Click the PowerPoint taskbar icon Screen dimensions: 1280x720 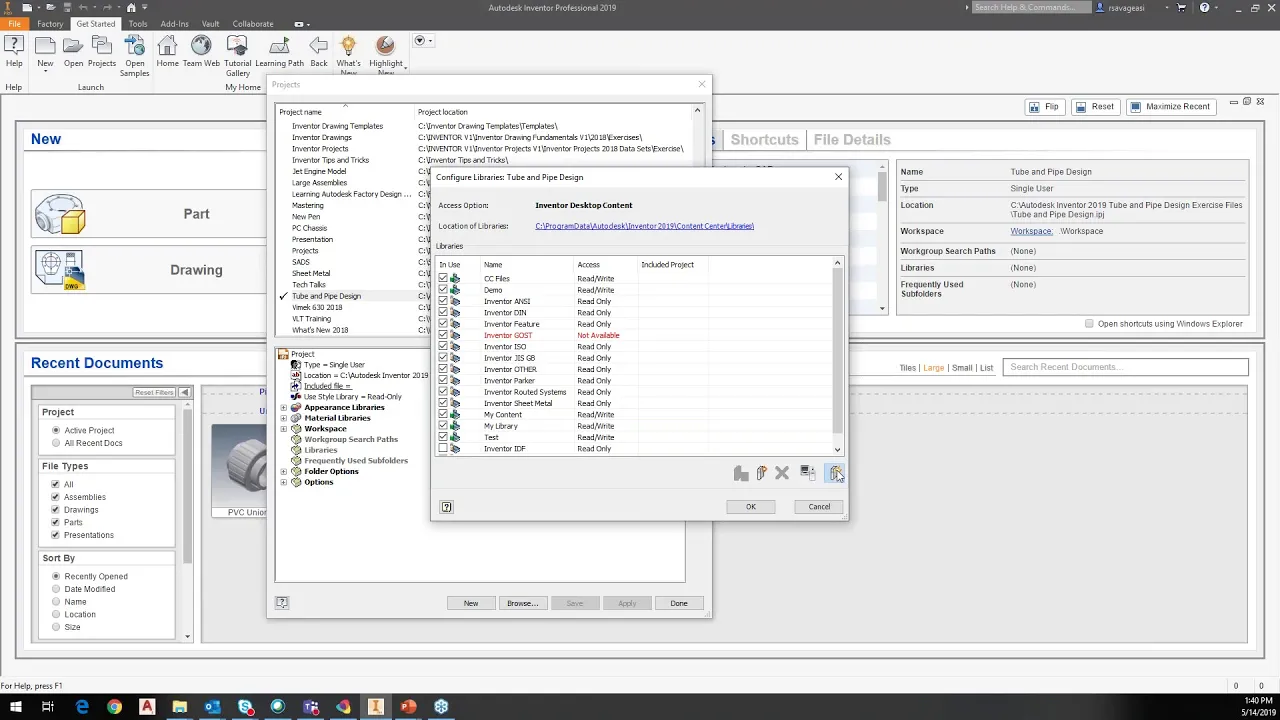pos(408,708)
